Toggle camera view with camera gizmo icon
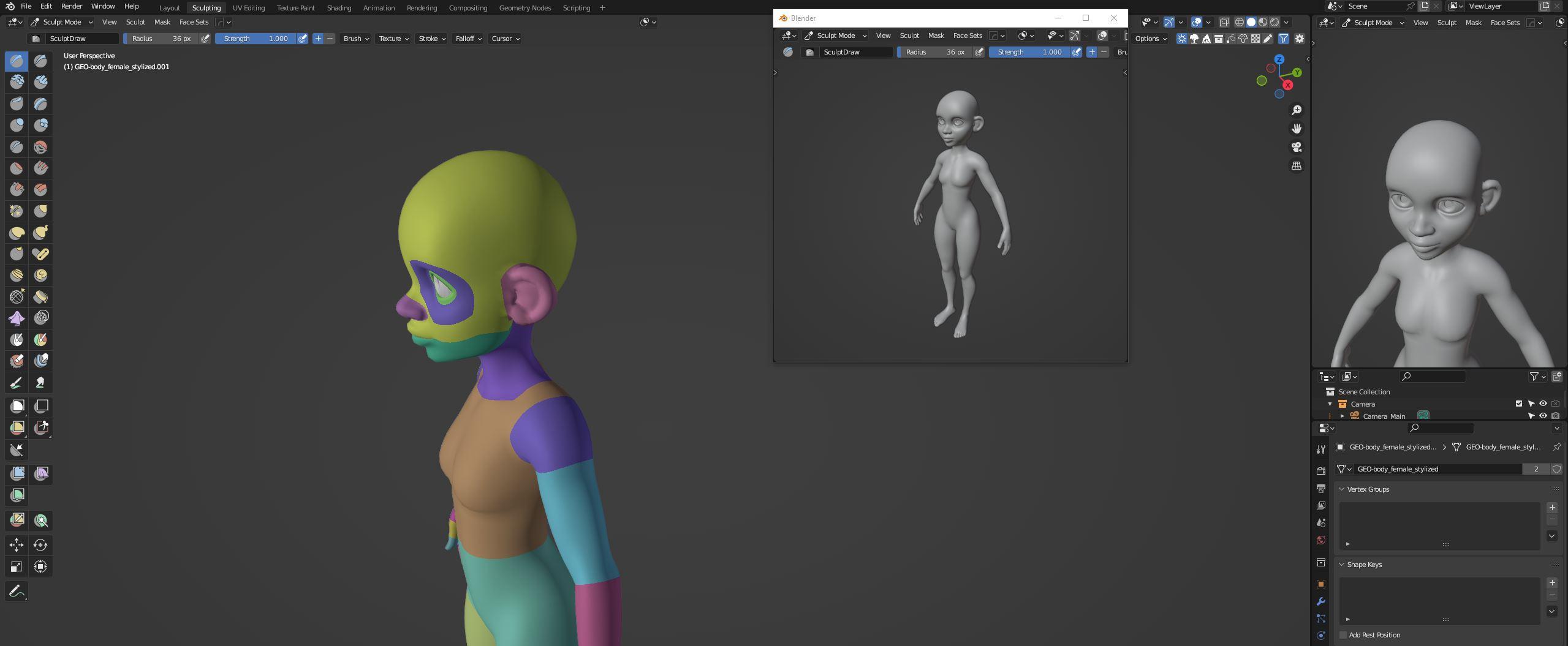Screen dimensions: 1568x646 (1297, 147)
